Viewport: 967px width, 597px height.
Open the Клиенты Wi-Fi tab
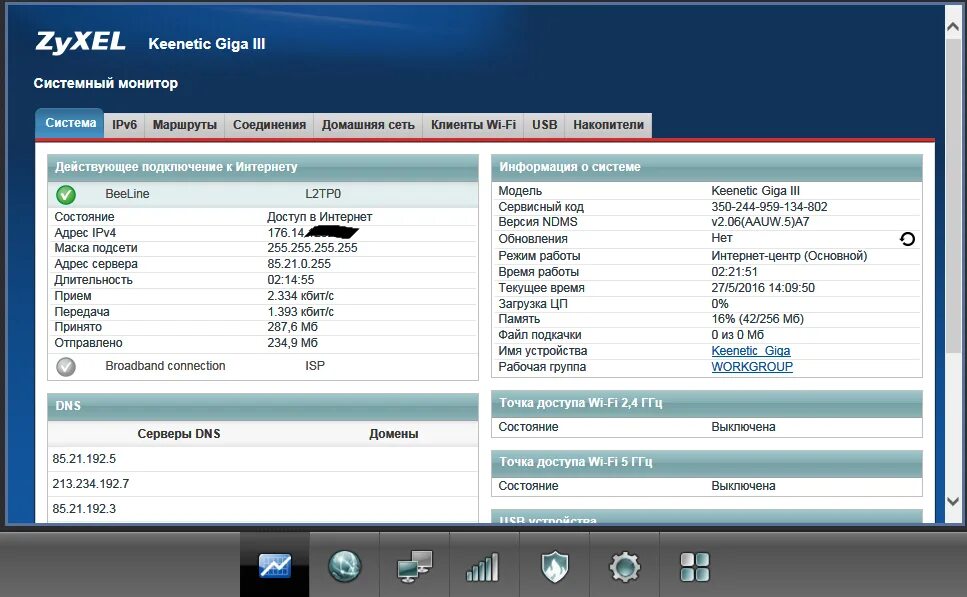pyautogui.click(x=474, y=125)
